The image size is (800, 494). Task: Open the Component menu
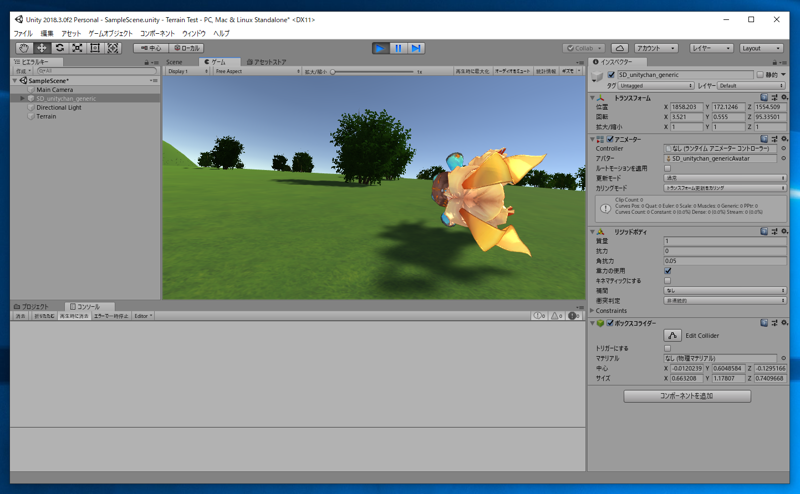pos(157,34)
